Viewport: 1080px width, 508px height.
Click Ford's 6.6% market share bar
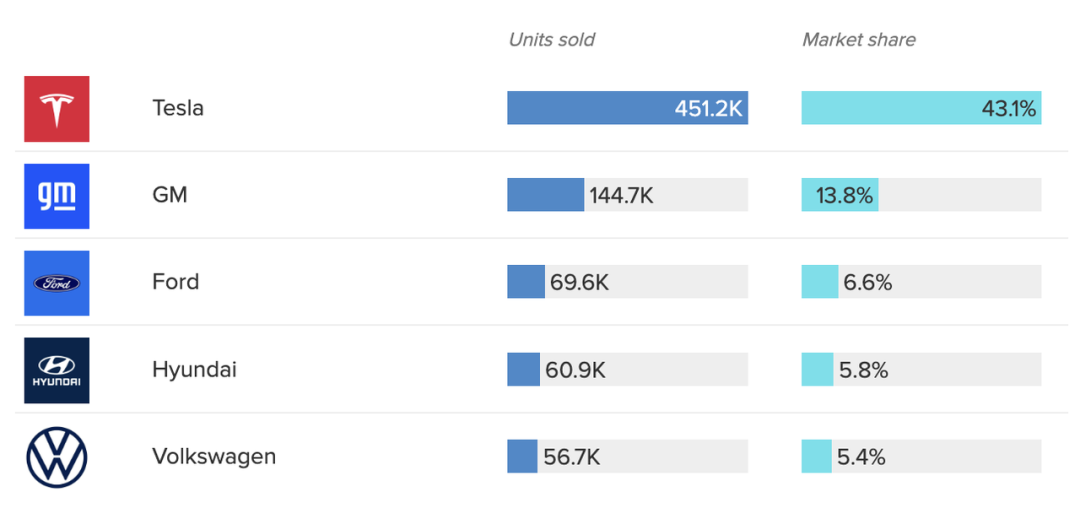[820, 282]
